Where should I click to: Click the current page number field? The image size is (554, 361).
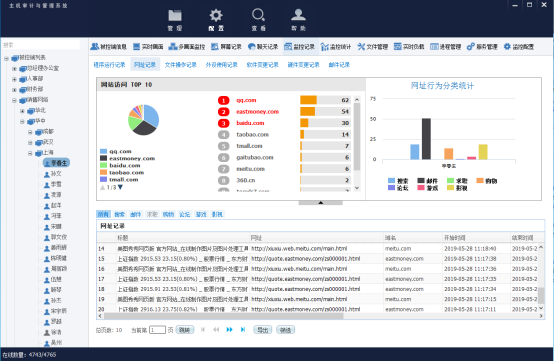[x=158, y=330]
